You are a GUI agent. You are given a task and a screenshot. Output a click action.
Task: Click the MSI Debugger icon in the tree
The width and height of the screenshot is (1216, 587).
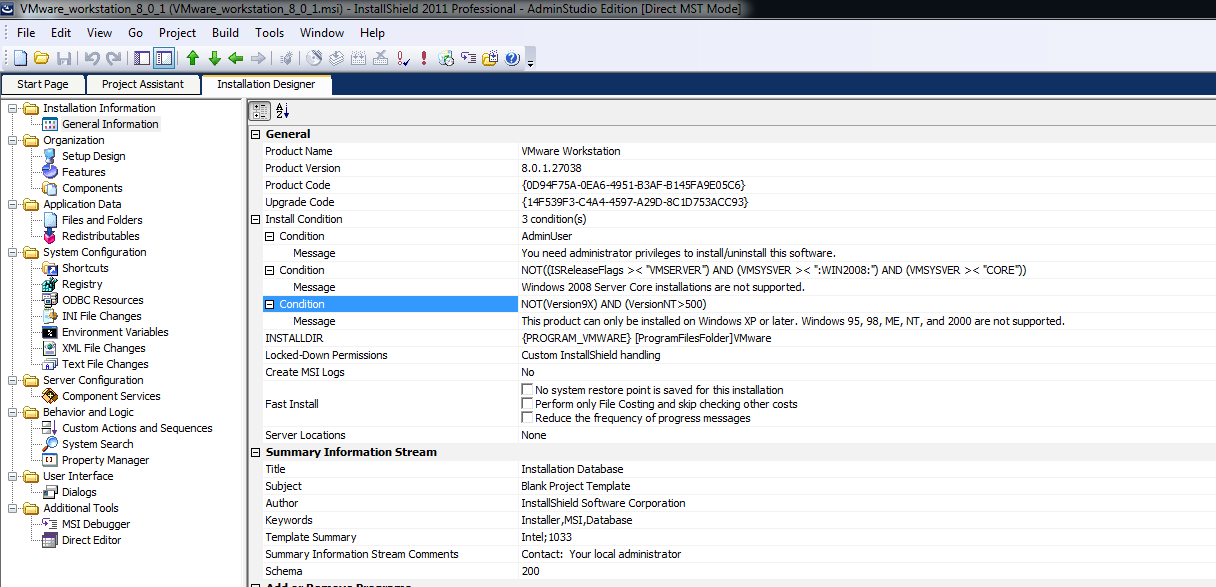(50, 524)
